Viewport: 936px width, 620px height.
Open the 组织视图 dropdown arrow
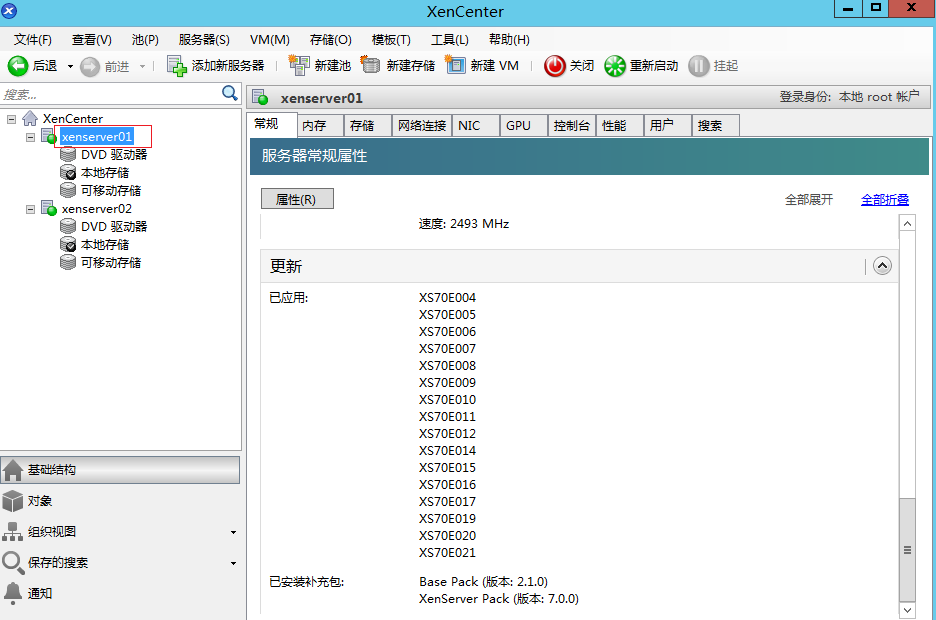pos(233,532)
